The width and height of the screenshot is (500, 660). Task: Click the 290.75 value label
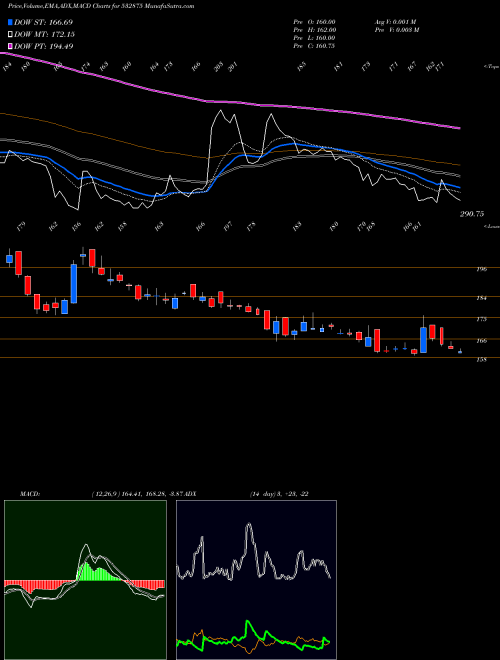[x=471, y=214]
